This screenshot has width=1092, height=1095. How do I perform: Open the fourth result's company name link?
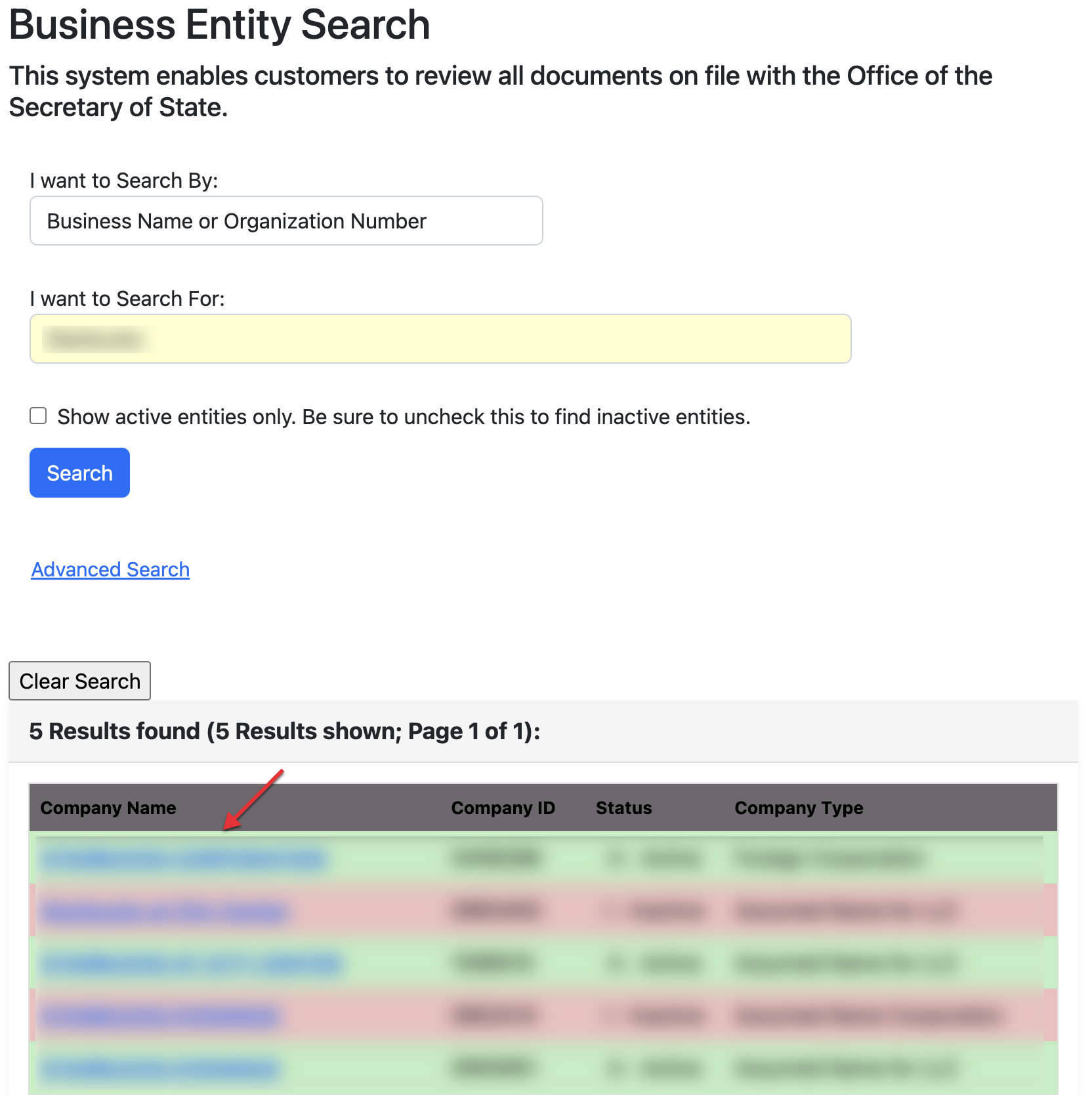click(159, 1017)
